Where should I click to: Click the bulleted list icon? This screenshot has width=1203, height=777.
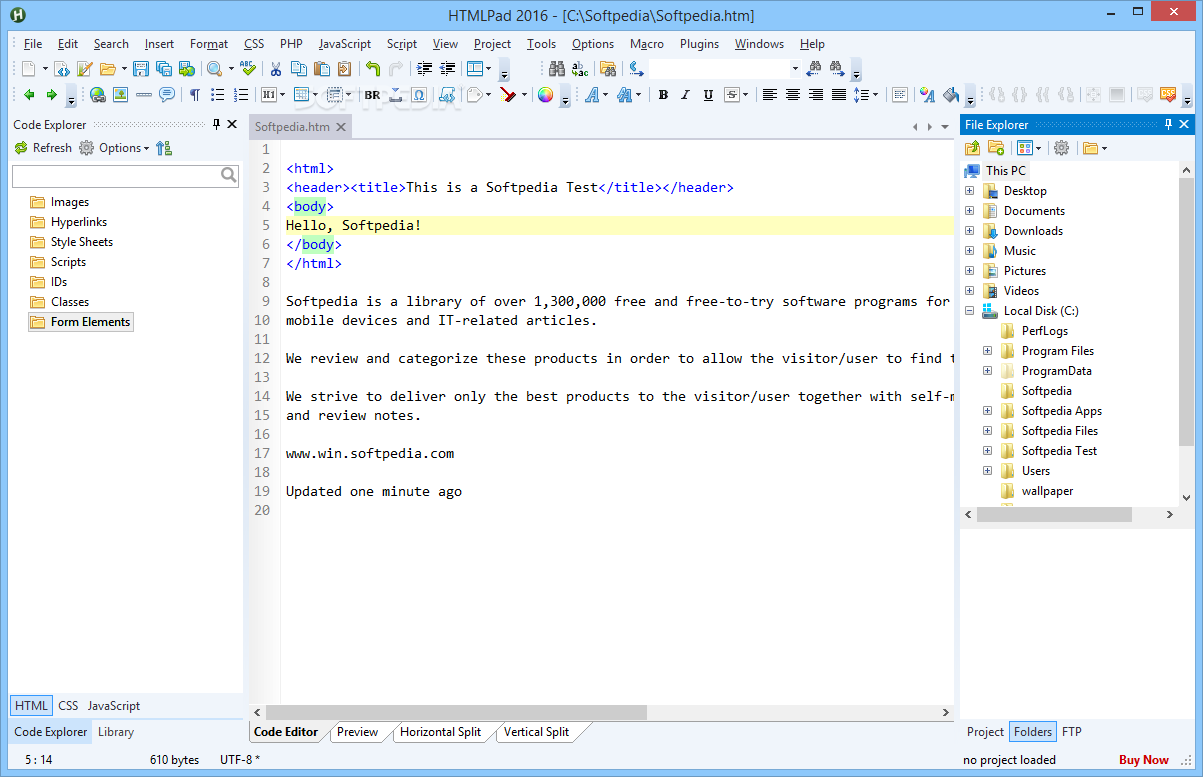(217, 95)
